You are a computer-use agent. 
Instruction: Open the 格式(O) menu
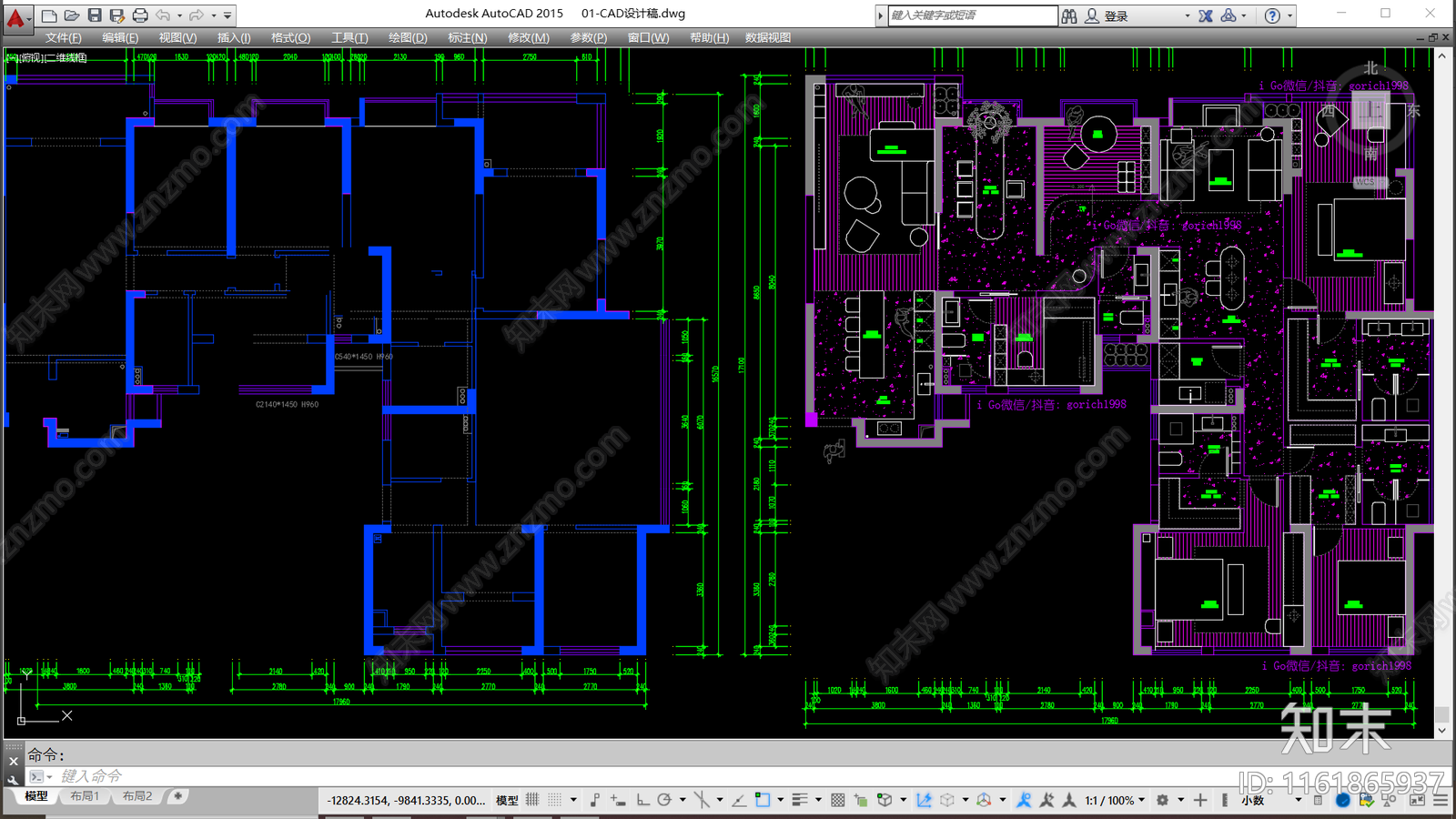(x=290, y=37)
